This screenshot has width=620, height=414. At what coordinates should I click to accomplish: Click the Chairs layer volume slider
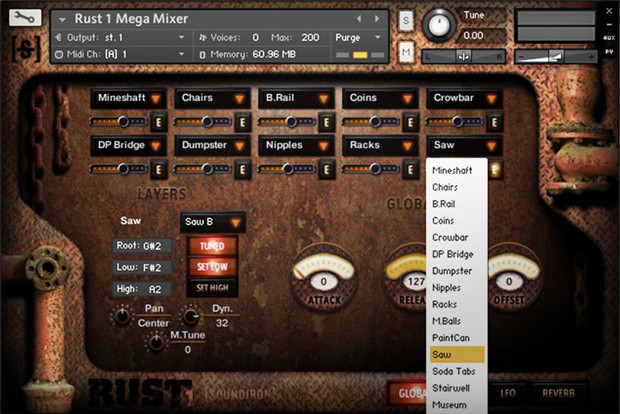[202, 122]
